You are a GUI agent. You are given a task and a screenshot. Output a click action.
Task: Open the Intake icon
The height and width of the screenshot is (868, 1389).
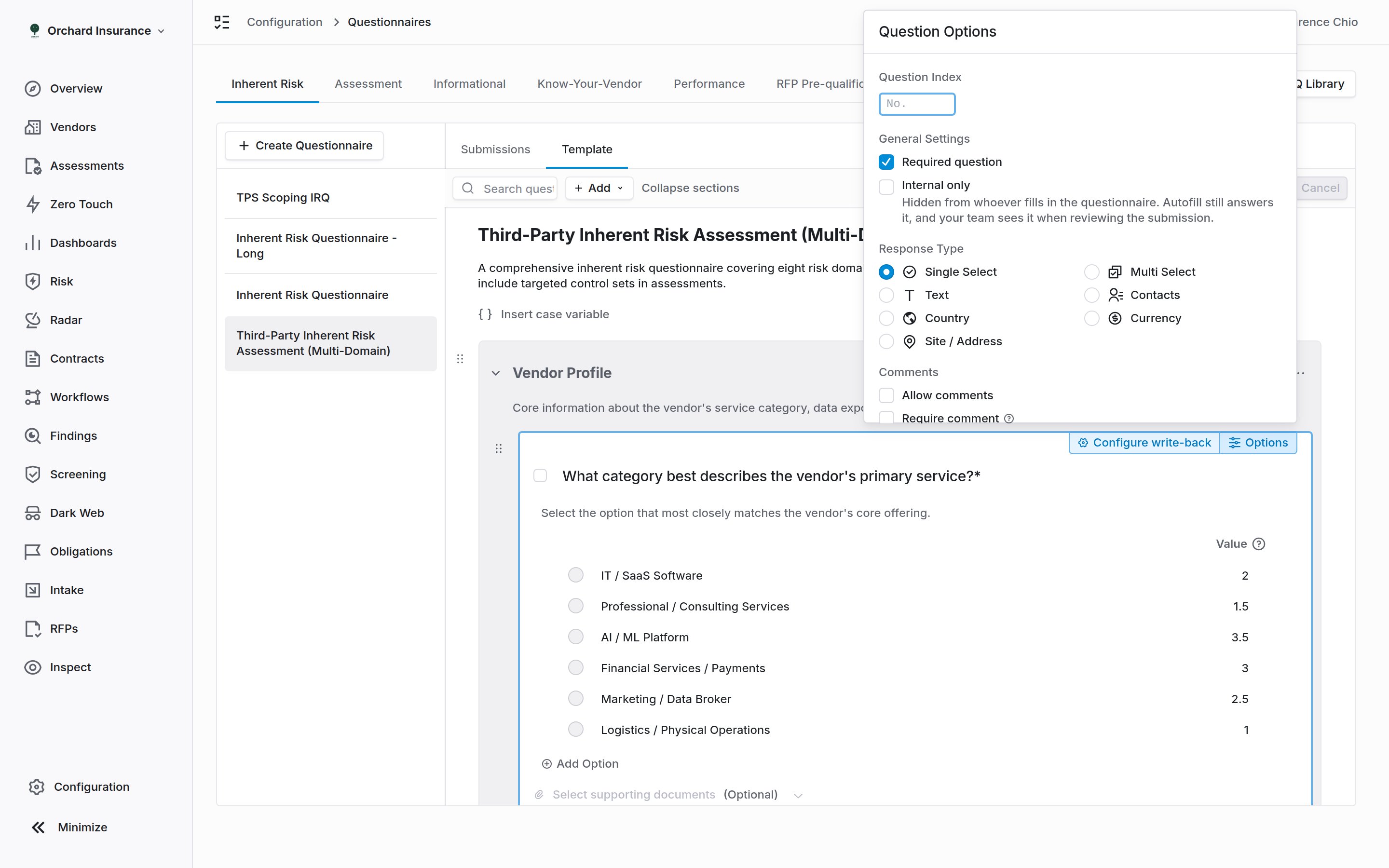click(x=33, y=590)
